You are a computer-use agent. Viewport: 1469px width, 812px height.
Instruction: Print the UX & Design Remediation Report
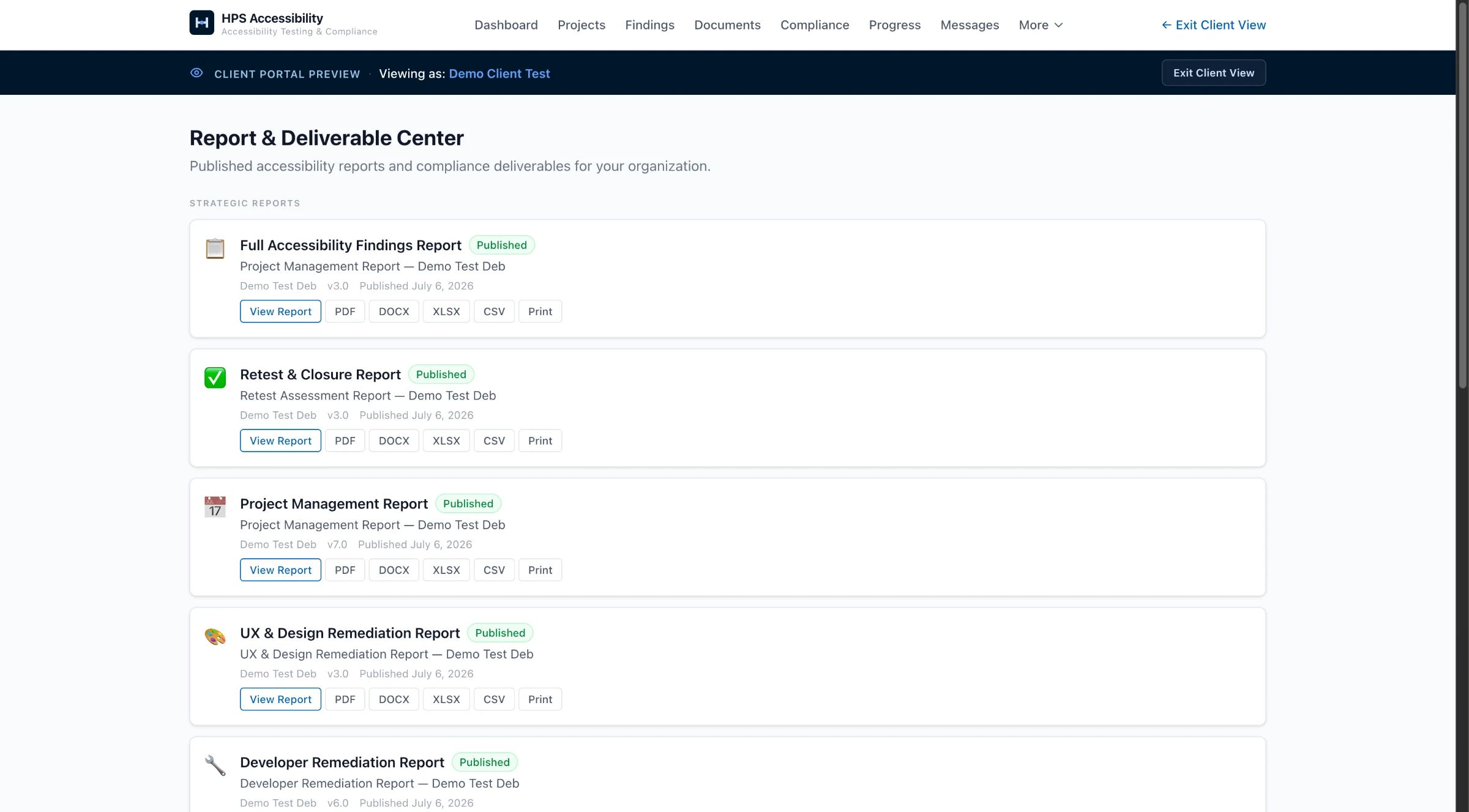[x=540, y=699]
